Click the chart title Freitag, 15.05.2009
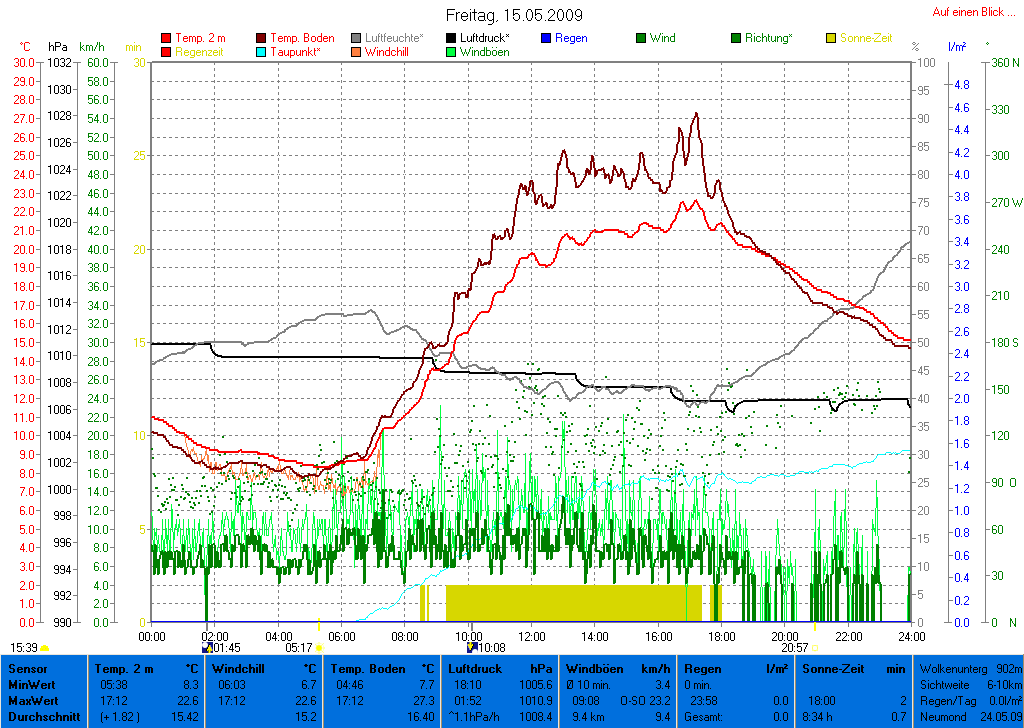This screenshot has height=728, width=1024. [514, 16]
